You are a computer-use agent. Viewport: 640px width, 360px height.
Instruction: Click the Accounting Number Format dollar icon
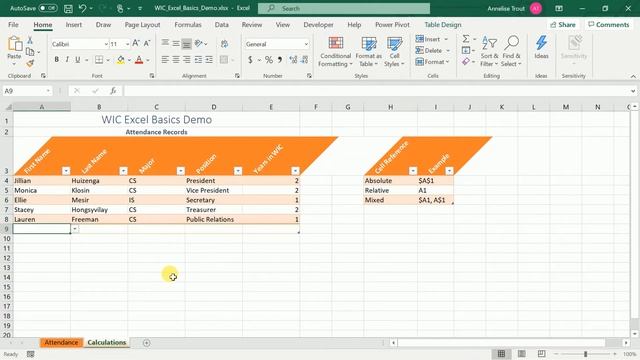[250, 60]
